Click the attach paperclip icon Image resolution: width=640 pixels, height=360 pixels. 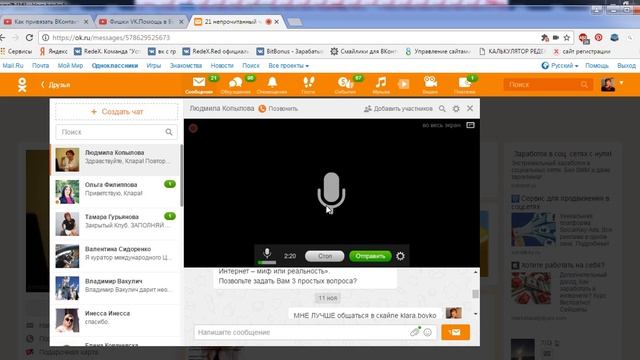[x=415, y=332]
